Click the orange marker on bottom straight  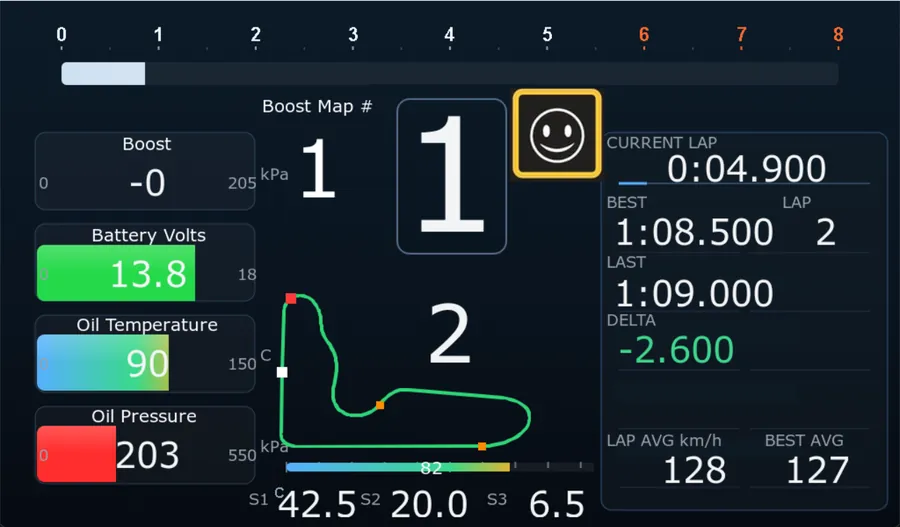click(x=482, y=446)
